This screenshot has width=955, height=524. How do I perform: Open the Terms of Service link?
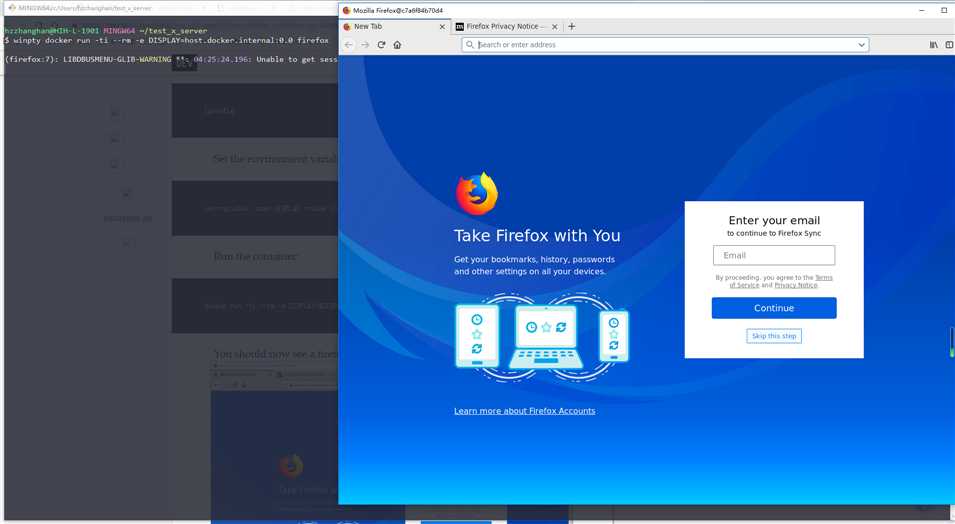click(781, 281)
